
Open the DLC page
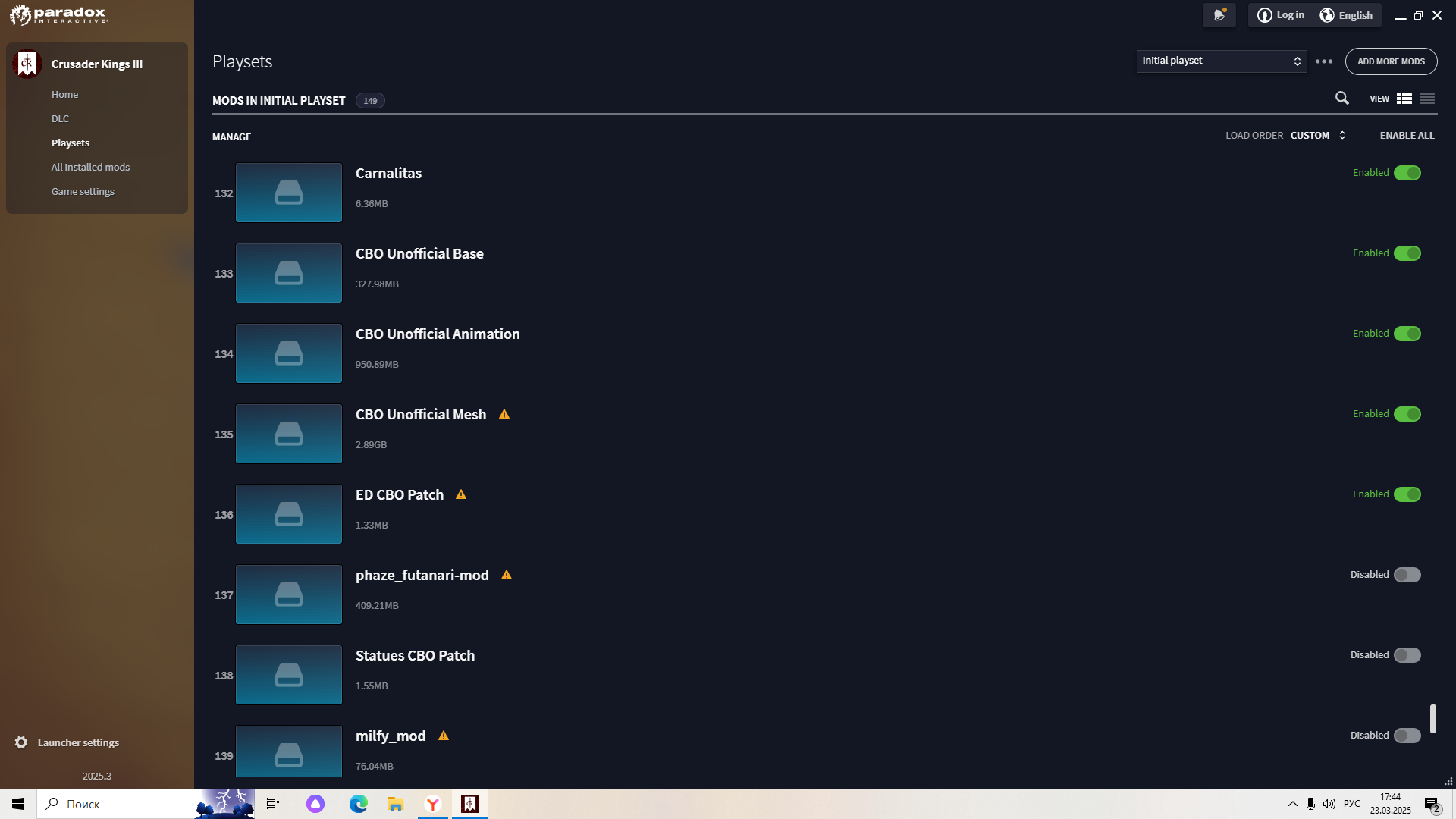tap(60, 118)
